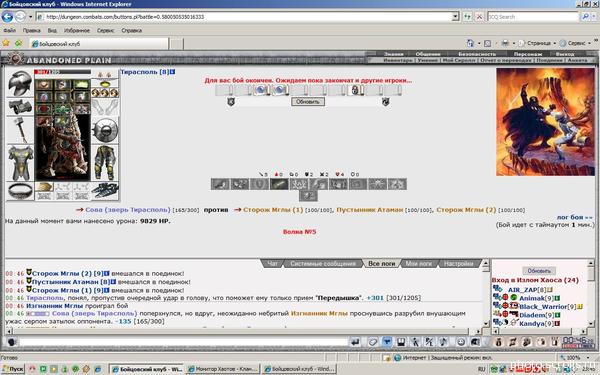Open the лог боя link
This screenshot has width=600, height=375.
click(574, 217)
